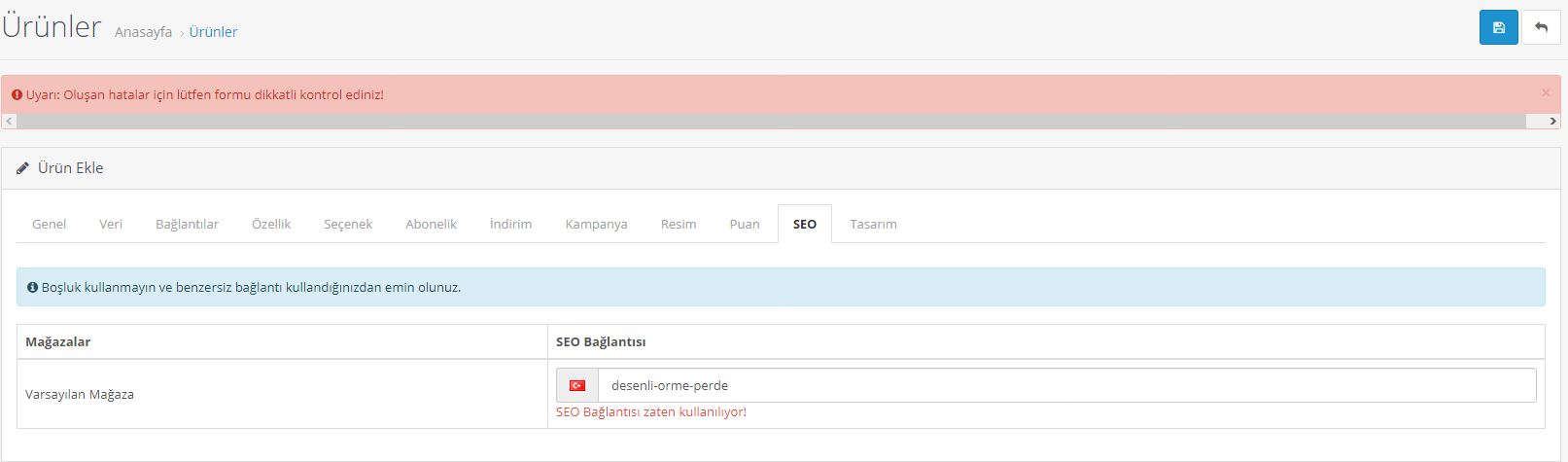Click the Ürünler breadcrumb link

[213, 32]
